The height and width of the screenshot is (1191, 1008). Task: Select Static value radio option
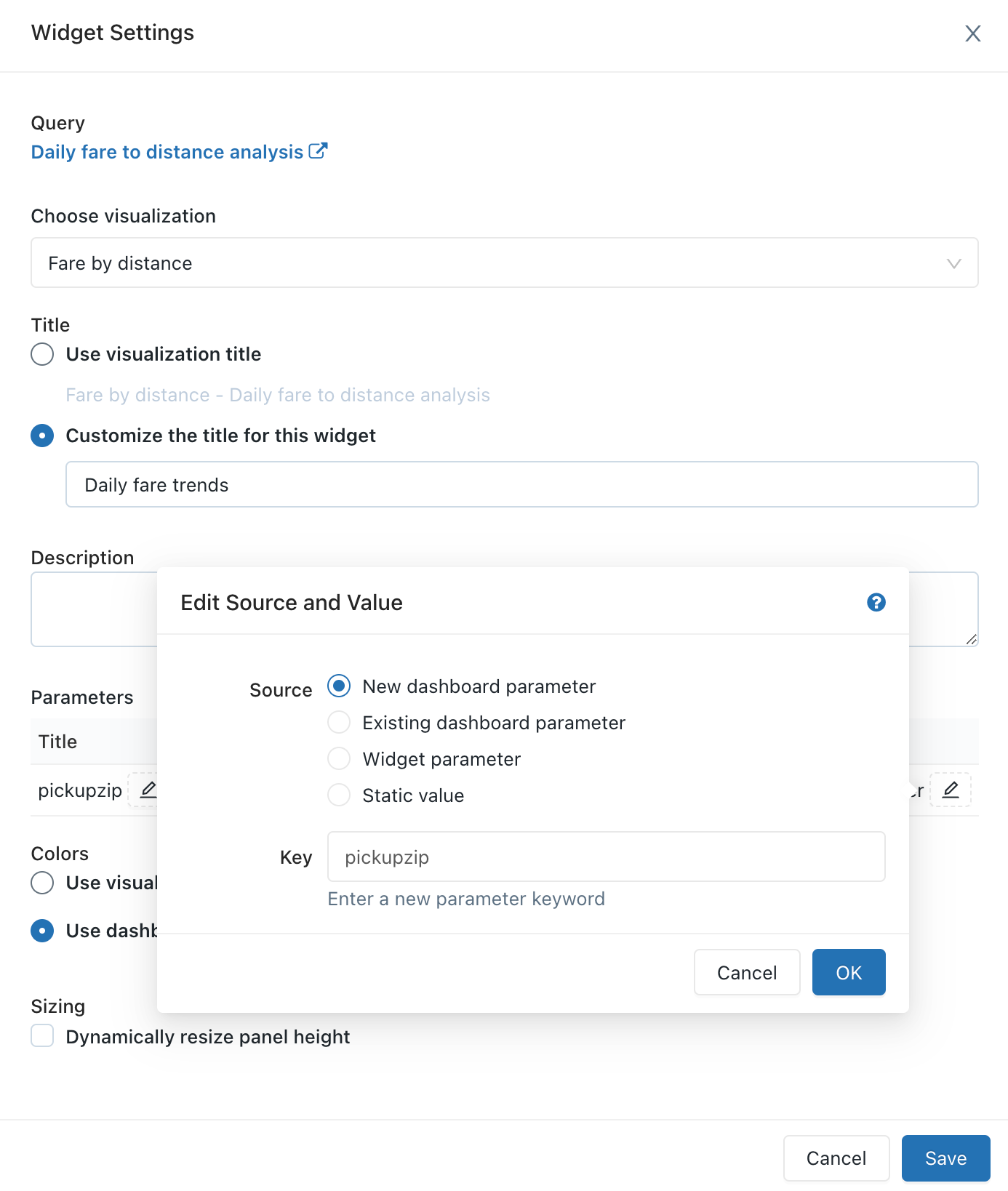(339, 795)
